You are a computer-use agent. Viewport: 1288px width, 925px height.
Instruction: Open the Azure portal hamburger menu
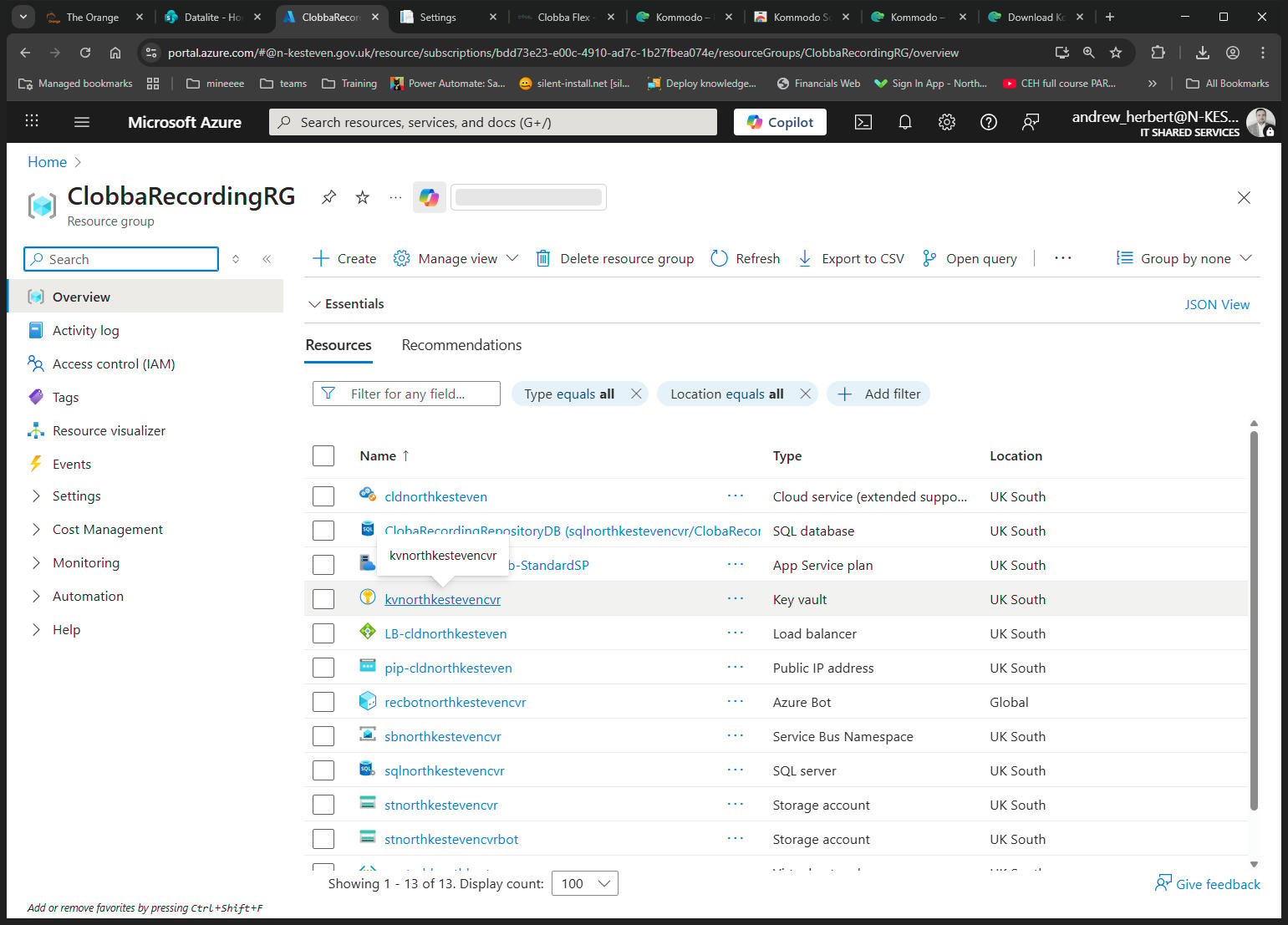click(82, 122)
